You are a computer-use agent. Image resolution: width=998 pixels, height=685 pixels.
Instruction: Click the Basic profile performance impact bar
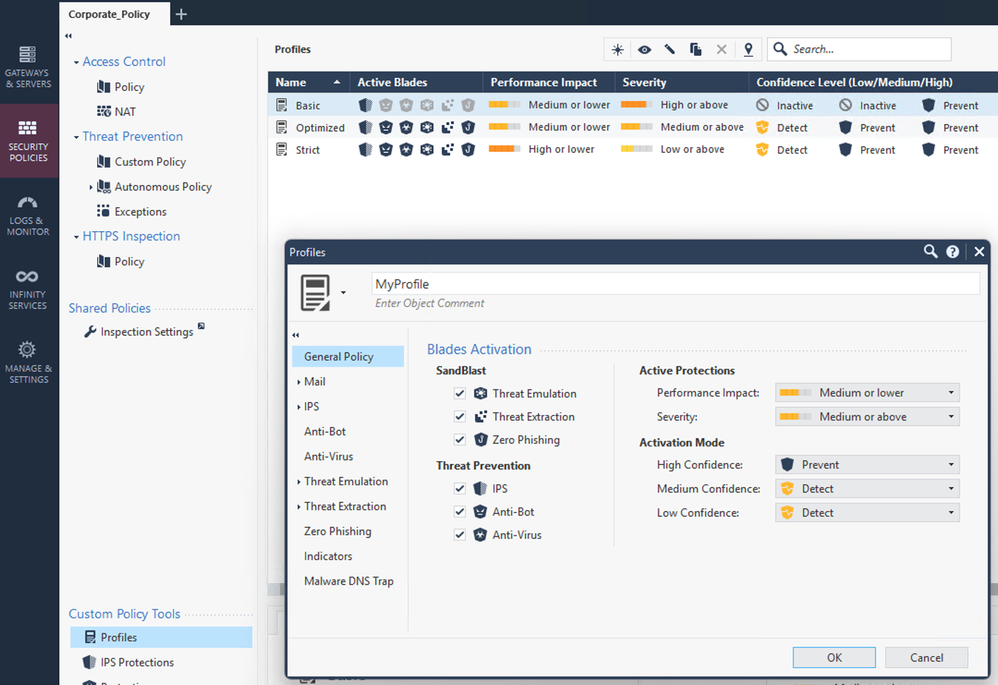(x=504, y=105)
